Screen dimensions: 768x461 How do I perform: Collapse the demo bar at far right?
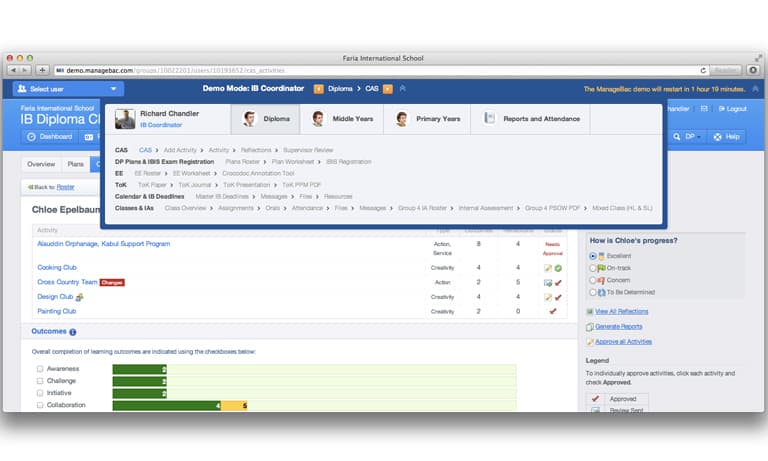tap(755, 89)
